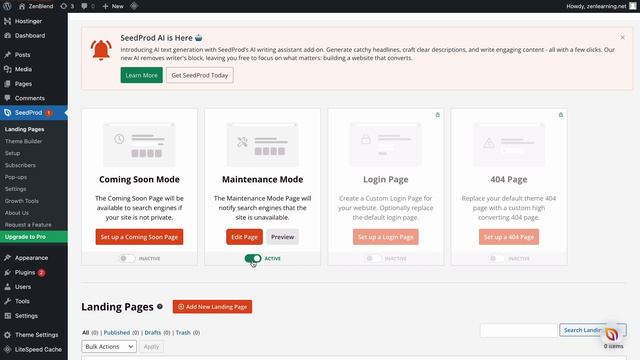Open the Pop-ups submenu

[x=16, y=177]
